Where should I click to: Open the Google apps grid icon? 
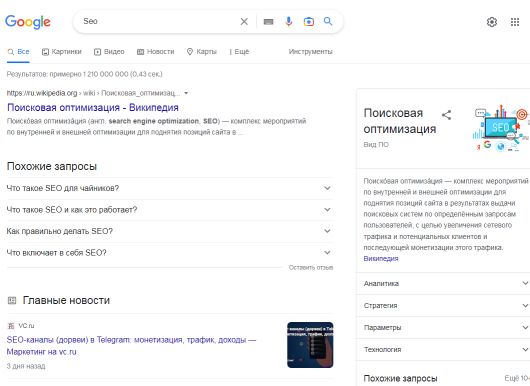[x=515, y=22]
